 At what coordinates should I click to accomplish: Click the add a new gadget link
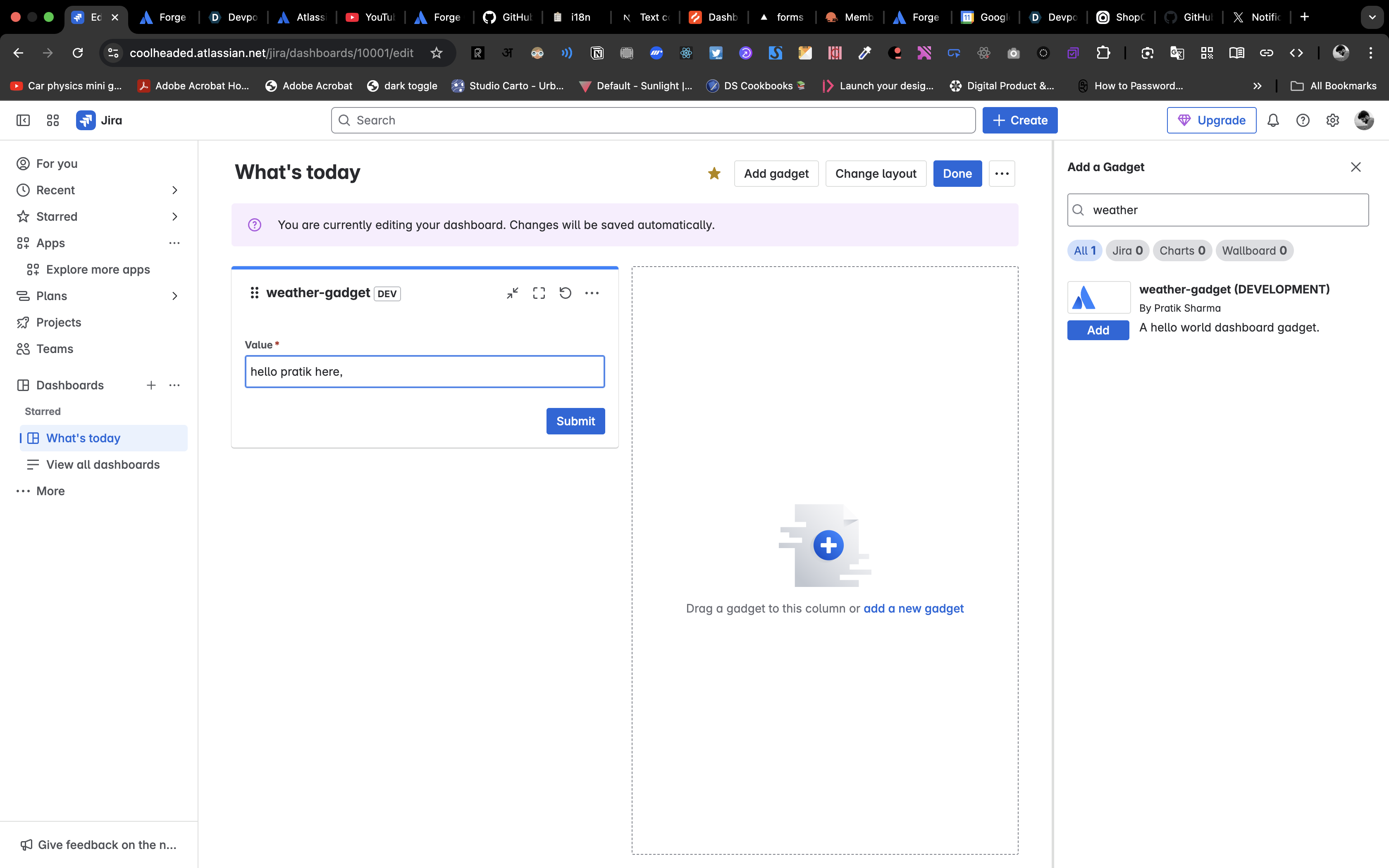coord(913,608)
